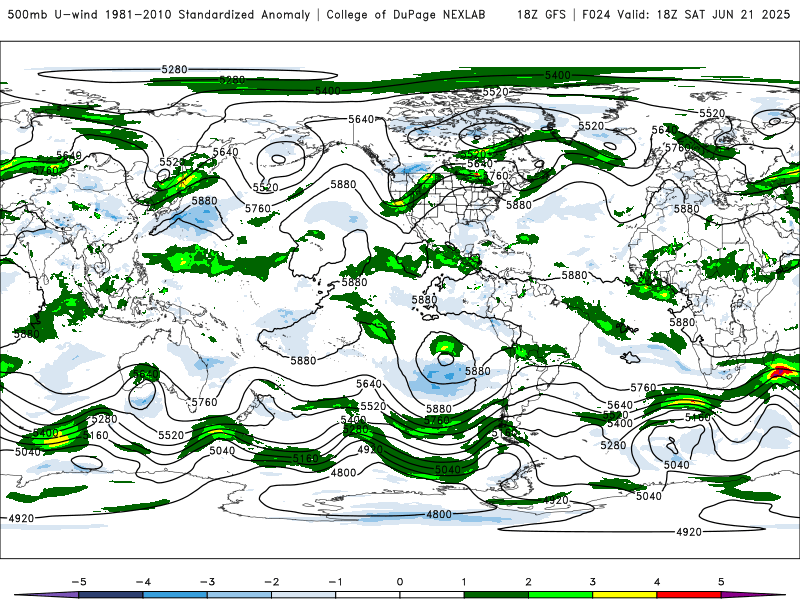Click the colorbar tick label "−3"
This screenshot has height=600, width=800.
pos(207,582)
